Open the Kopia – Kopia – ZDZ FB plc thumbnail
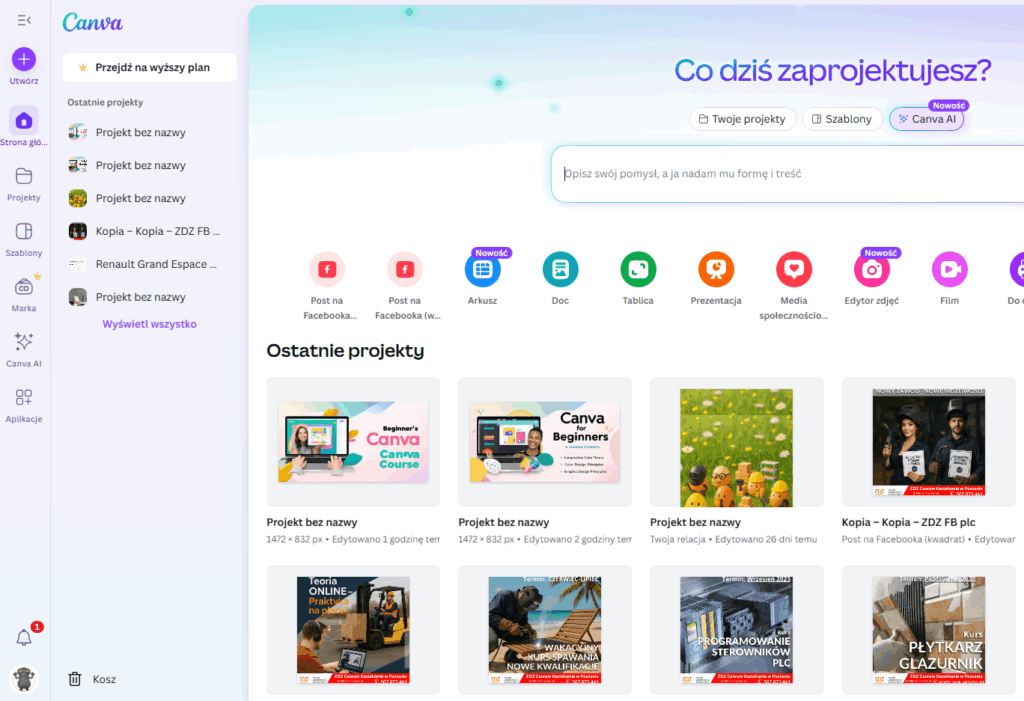 click(x=929, y=442)
